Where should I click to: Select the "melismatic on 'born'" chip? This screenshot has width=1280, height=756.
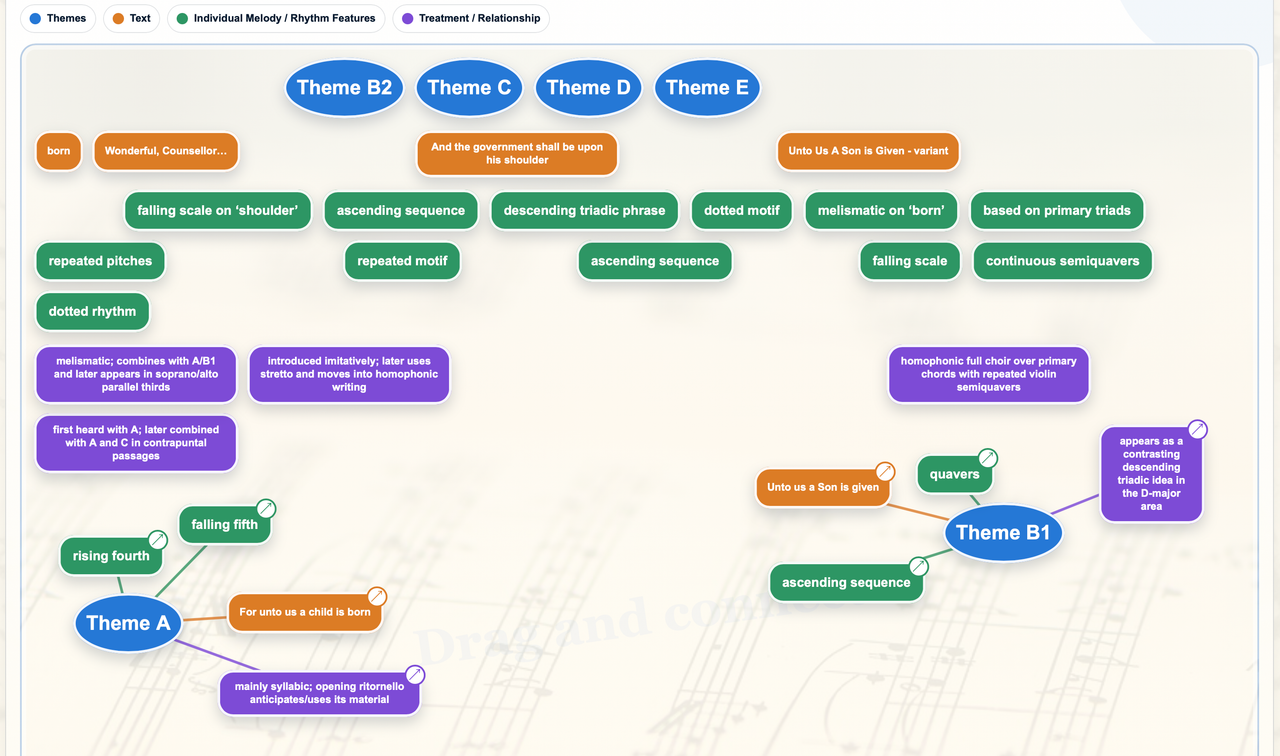pos(881,211)
